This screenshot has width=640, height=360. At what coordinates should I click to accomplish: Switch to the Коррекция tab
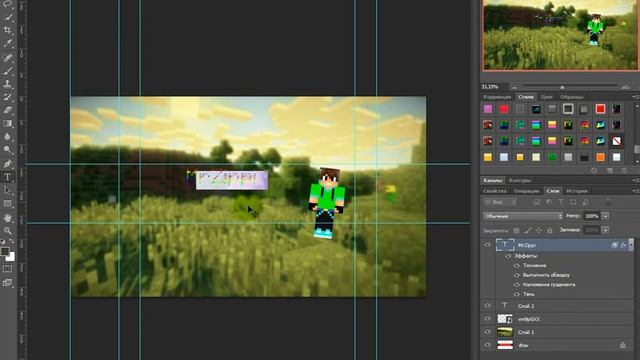click(x=497, y=97)
